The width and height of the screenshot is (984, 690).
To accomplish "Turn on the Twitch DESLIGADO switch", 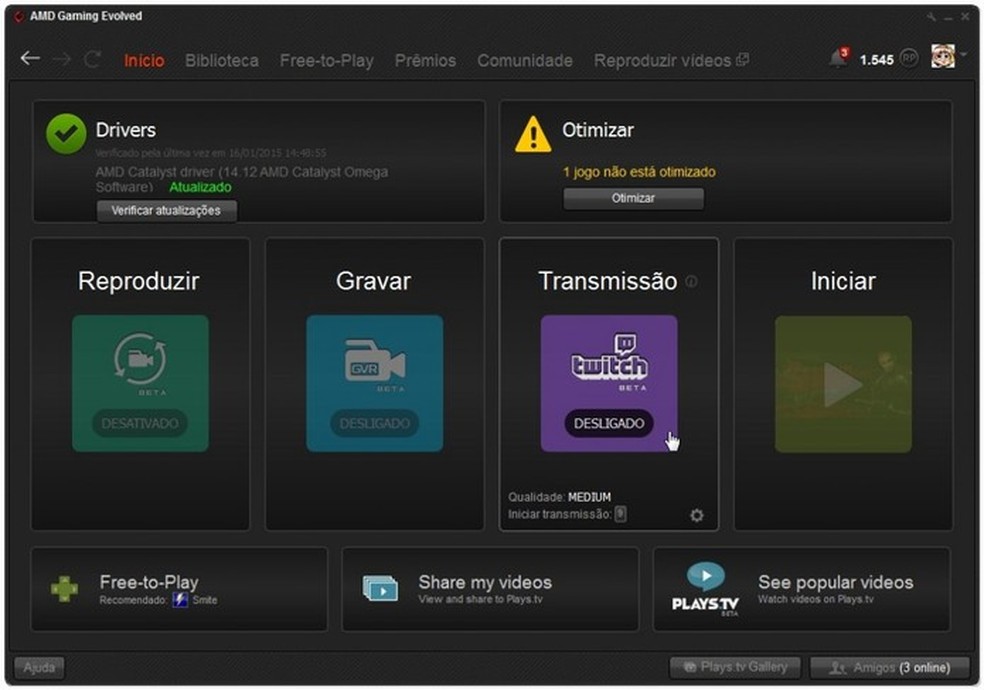I will [x=609, y=423].
